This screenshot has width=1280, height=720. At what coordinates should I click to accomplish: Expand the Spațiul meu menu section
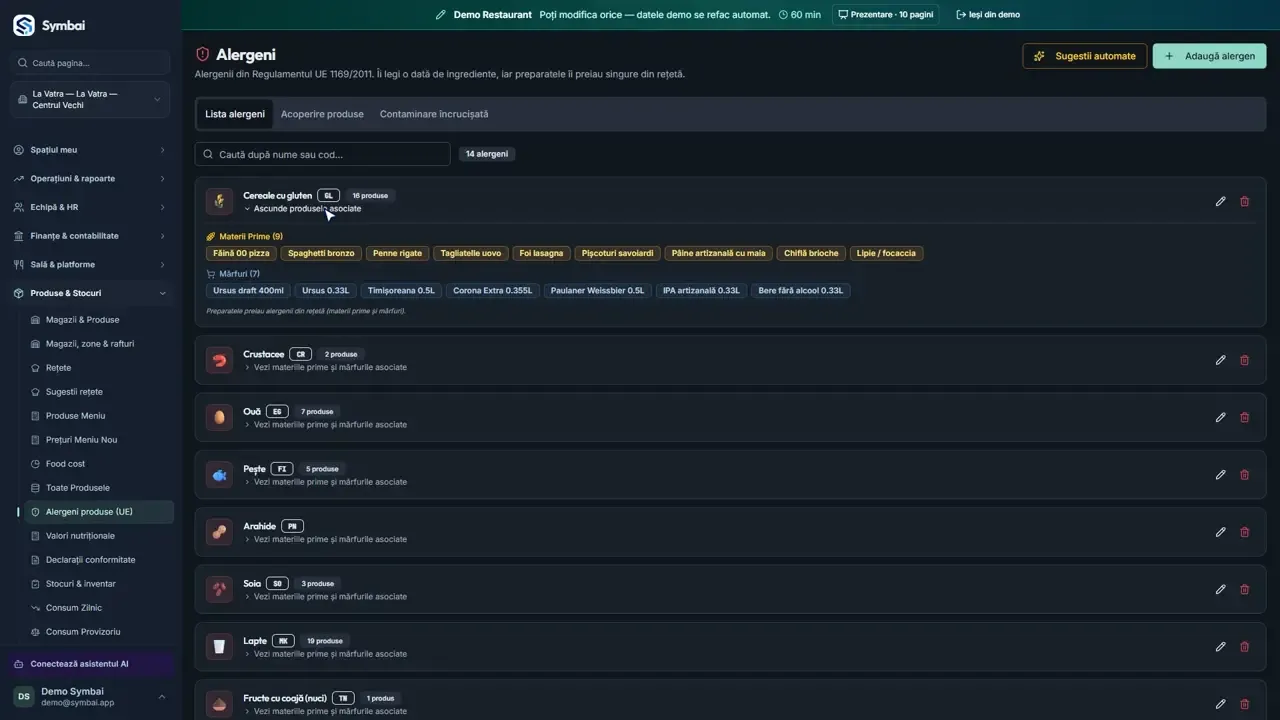(x=91, y=150)
